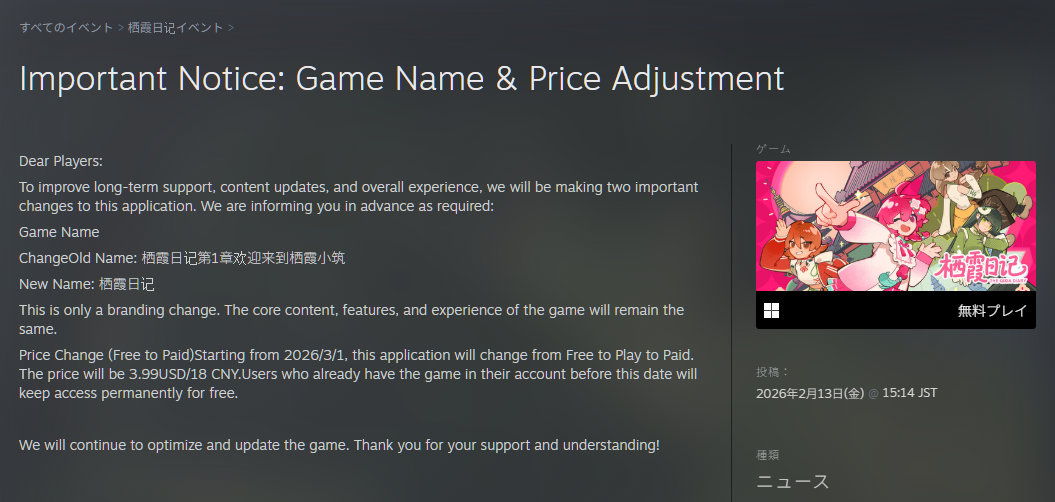The height and width of the screenshot is (502, 1055).
Task: Click the 15:14 JST post time
Action: pyautogui.click(x=909, y=393)
